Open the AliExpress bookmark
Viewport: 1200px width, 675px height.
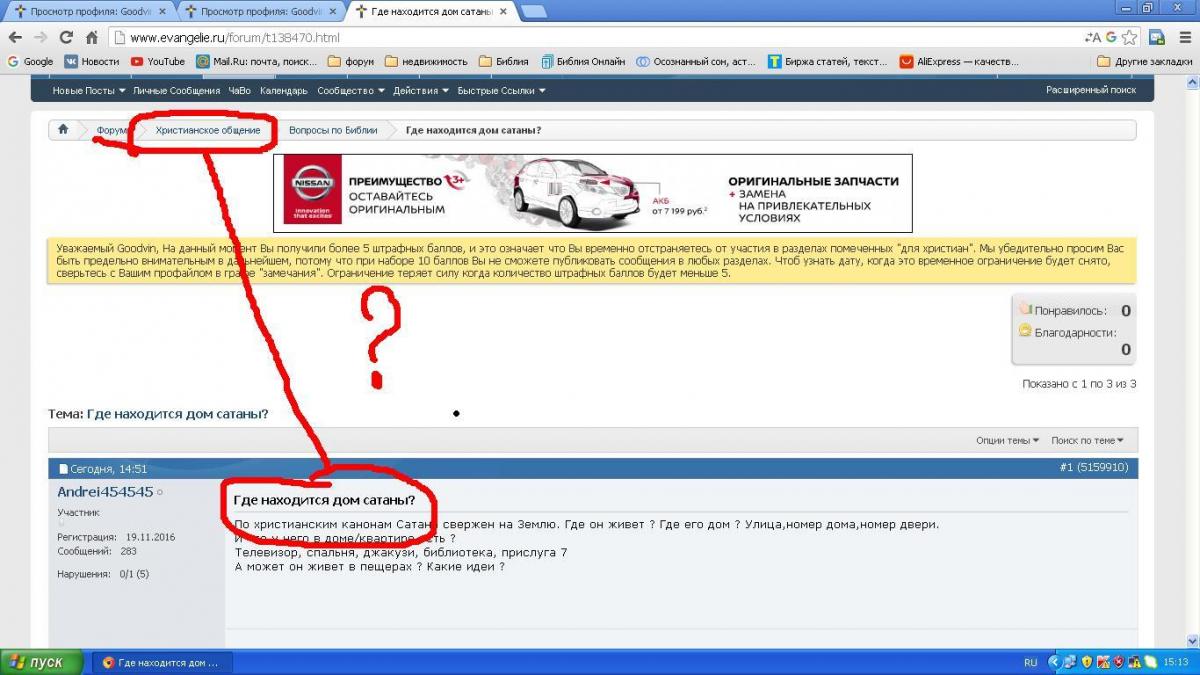[959, 61]
